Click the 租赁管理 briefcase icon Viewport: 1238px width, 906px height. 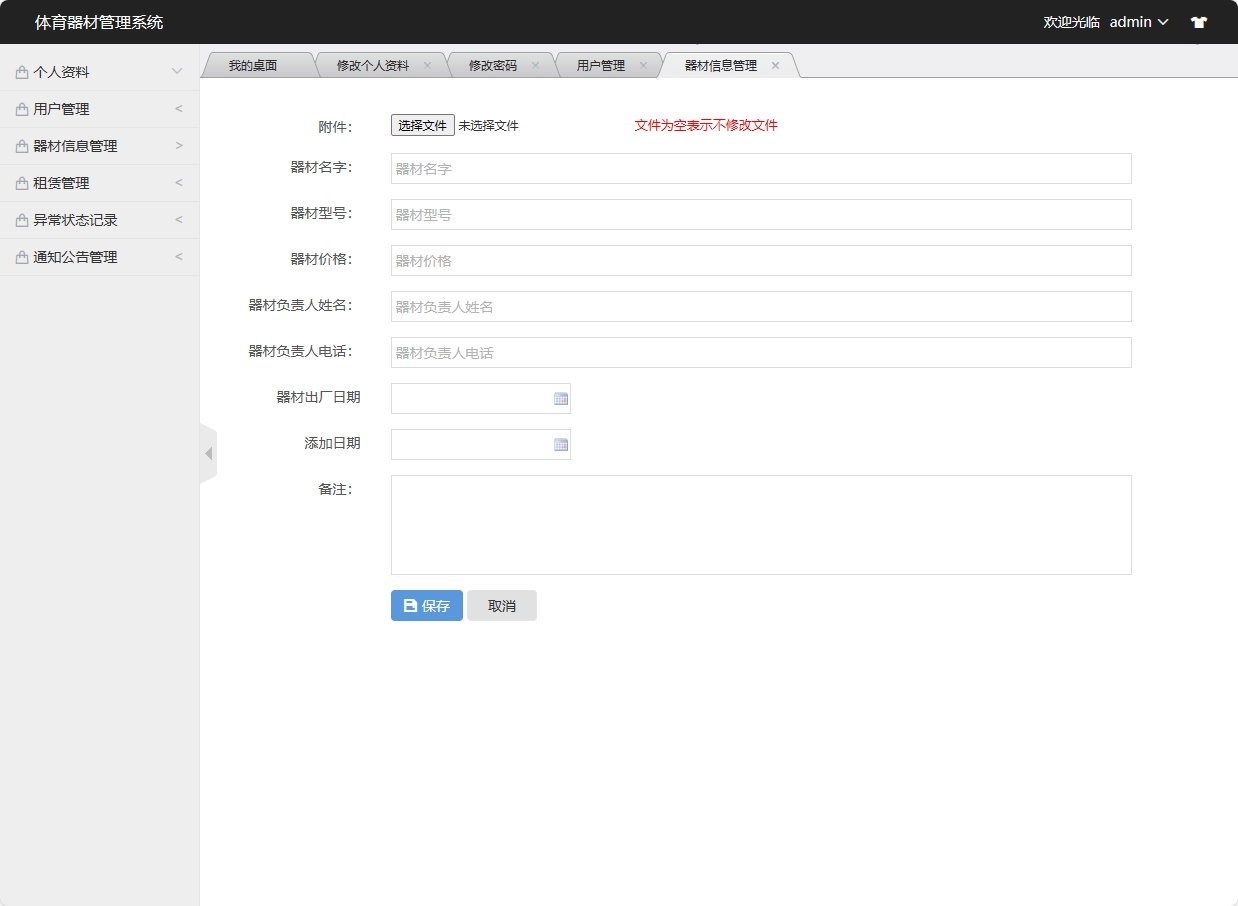pyautogui.click(x=20, y=182)
